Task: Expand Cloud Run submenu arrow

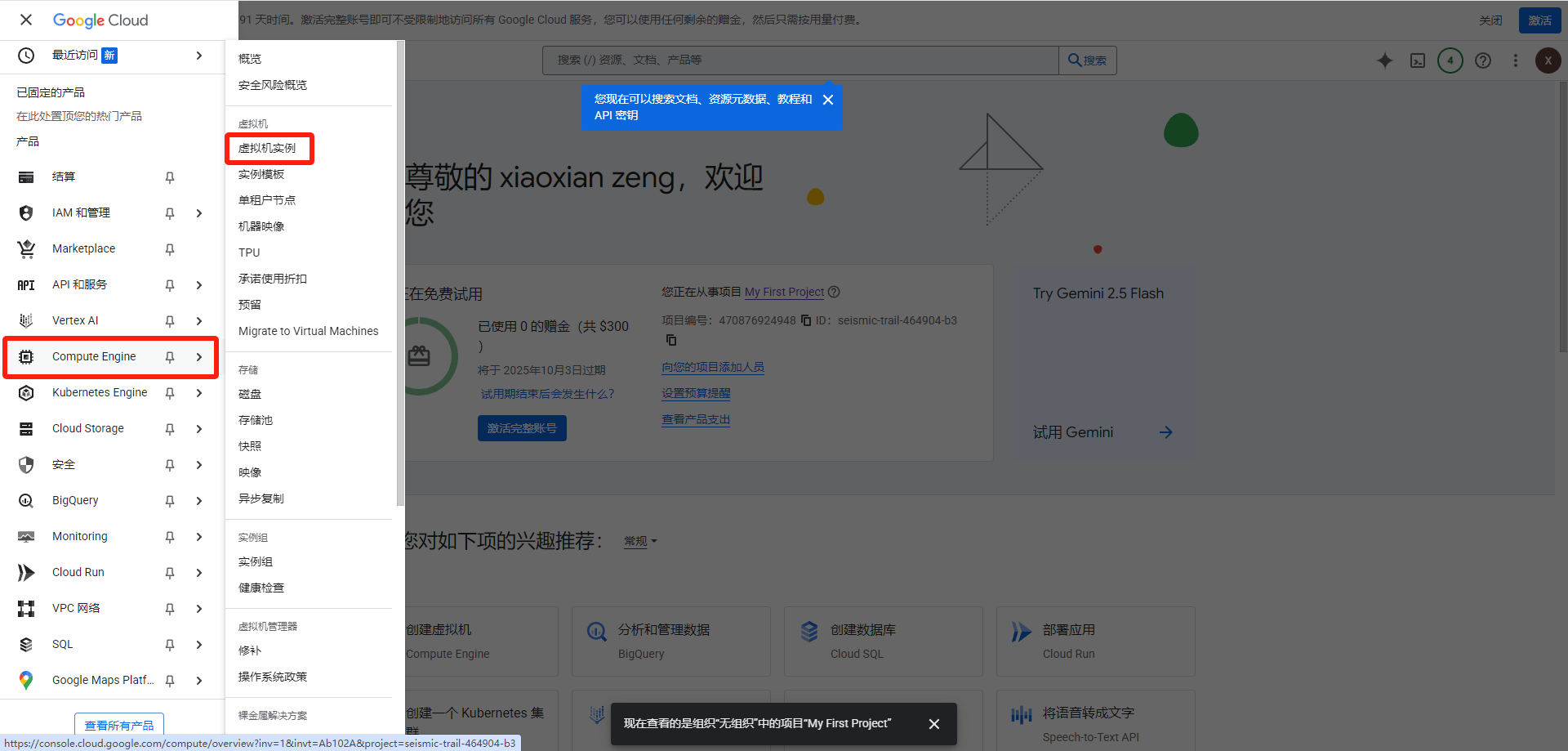Action: 199,573
